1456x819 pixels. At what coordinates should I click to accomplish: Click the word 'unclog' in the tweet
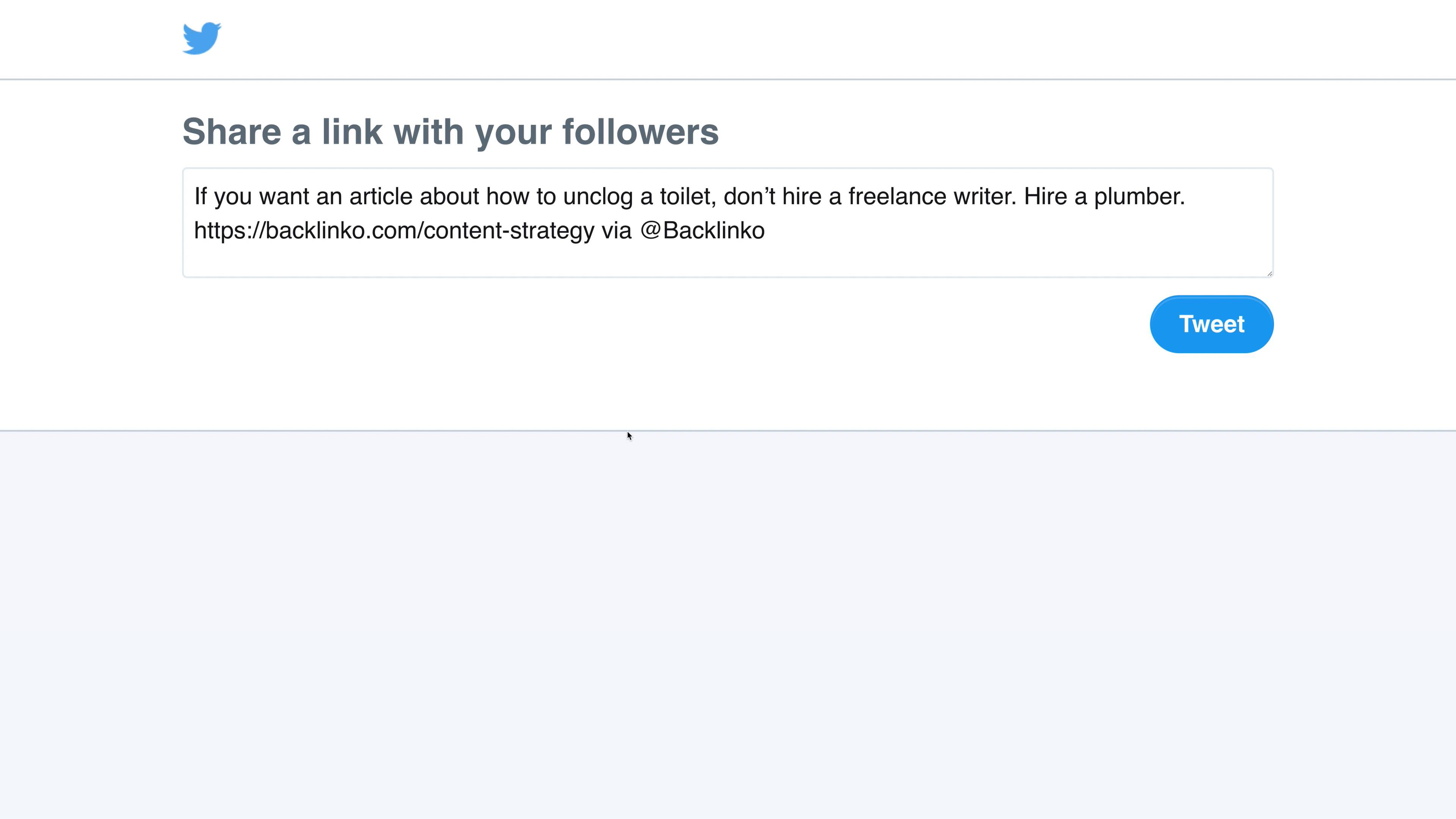click(x=598, y=197)
